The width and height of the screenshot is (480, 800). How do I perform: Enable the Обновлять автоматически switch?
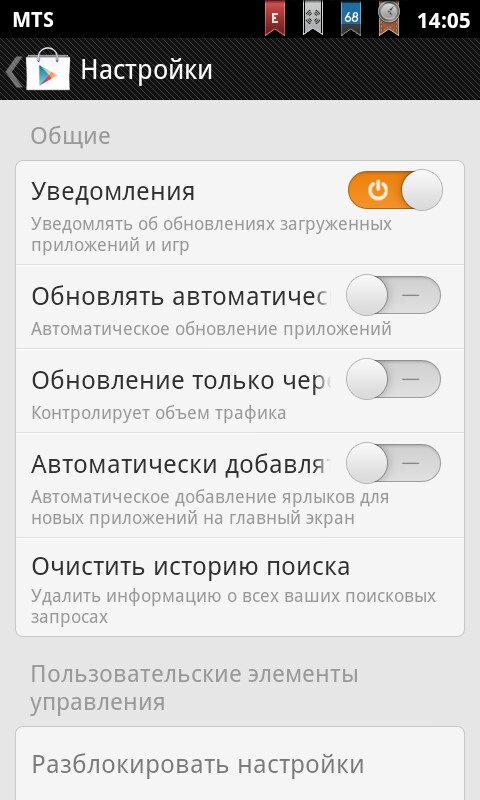click(393, 295)
